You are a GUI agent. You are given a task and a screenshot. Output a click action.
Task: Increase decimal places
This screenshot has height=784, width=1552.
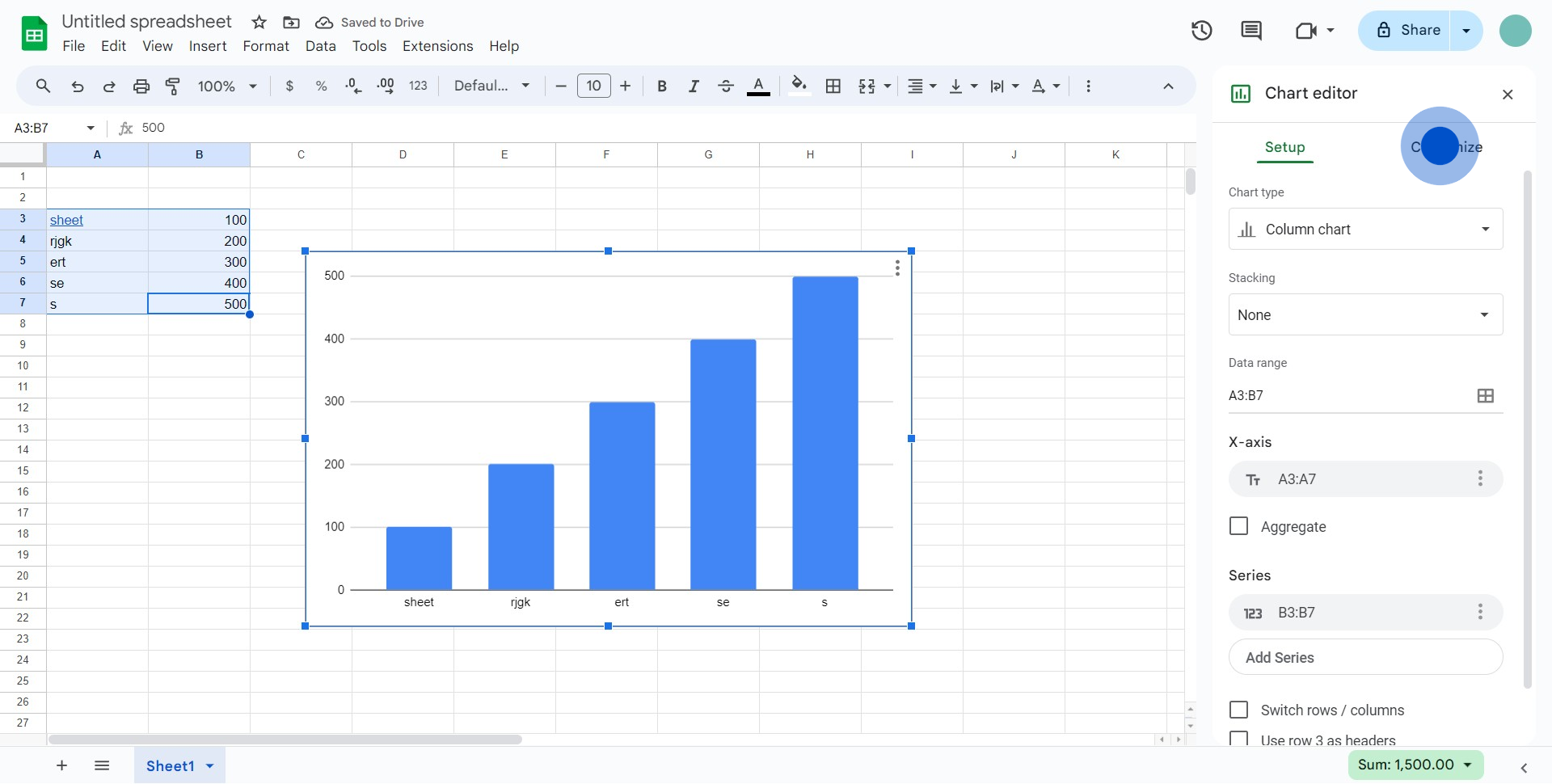pyautogui.click(x=386, y=86)
